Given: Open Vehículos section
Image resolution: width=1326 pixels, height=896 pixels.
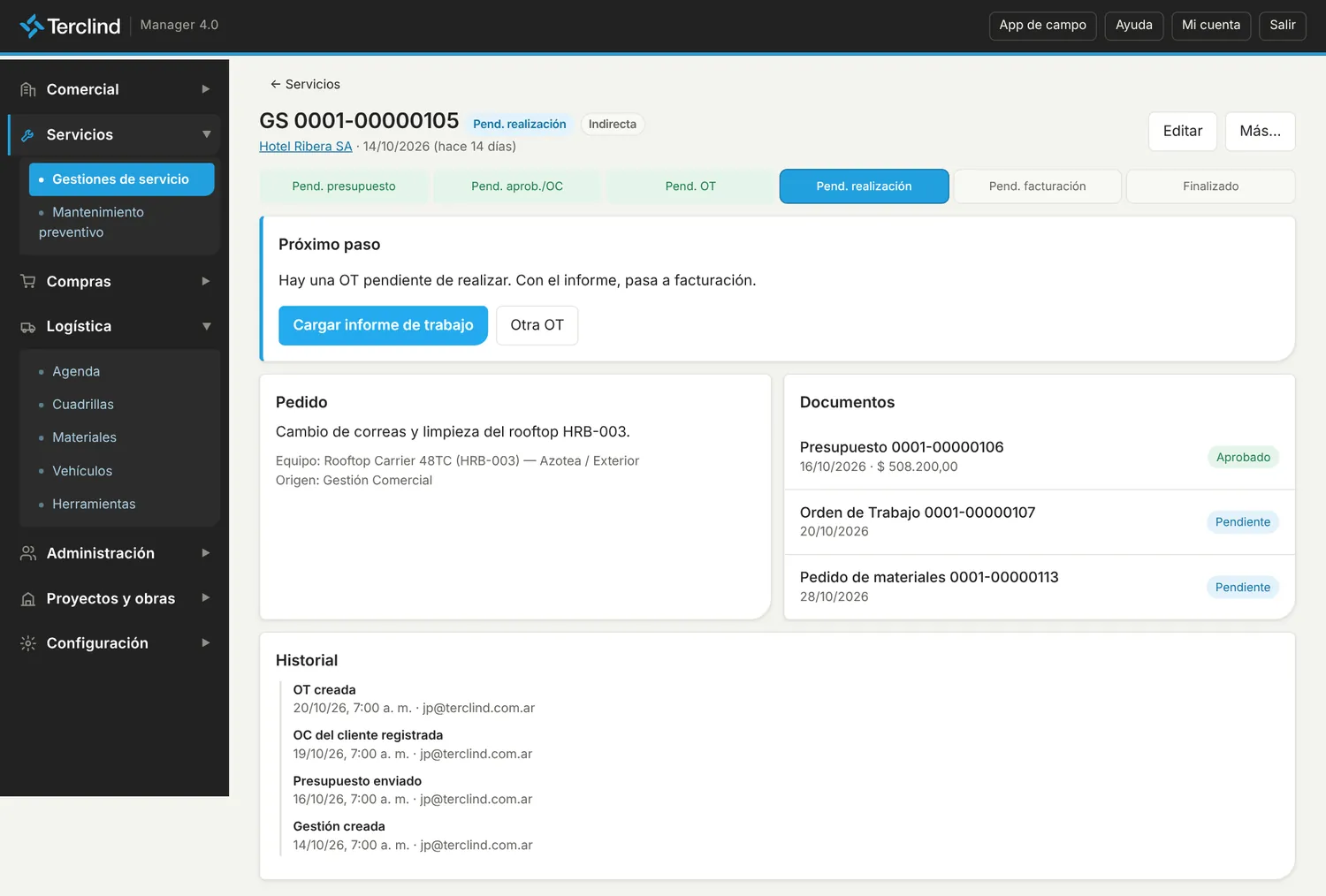Looking at the screenshot, I should (82, 471).
